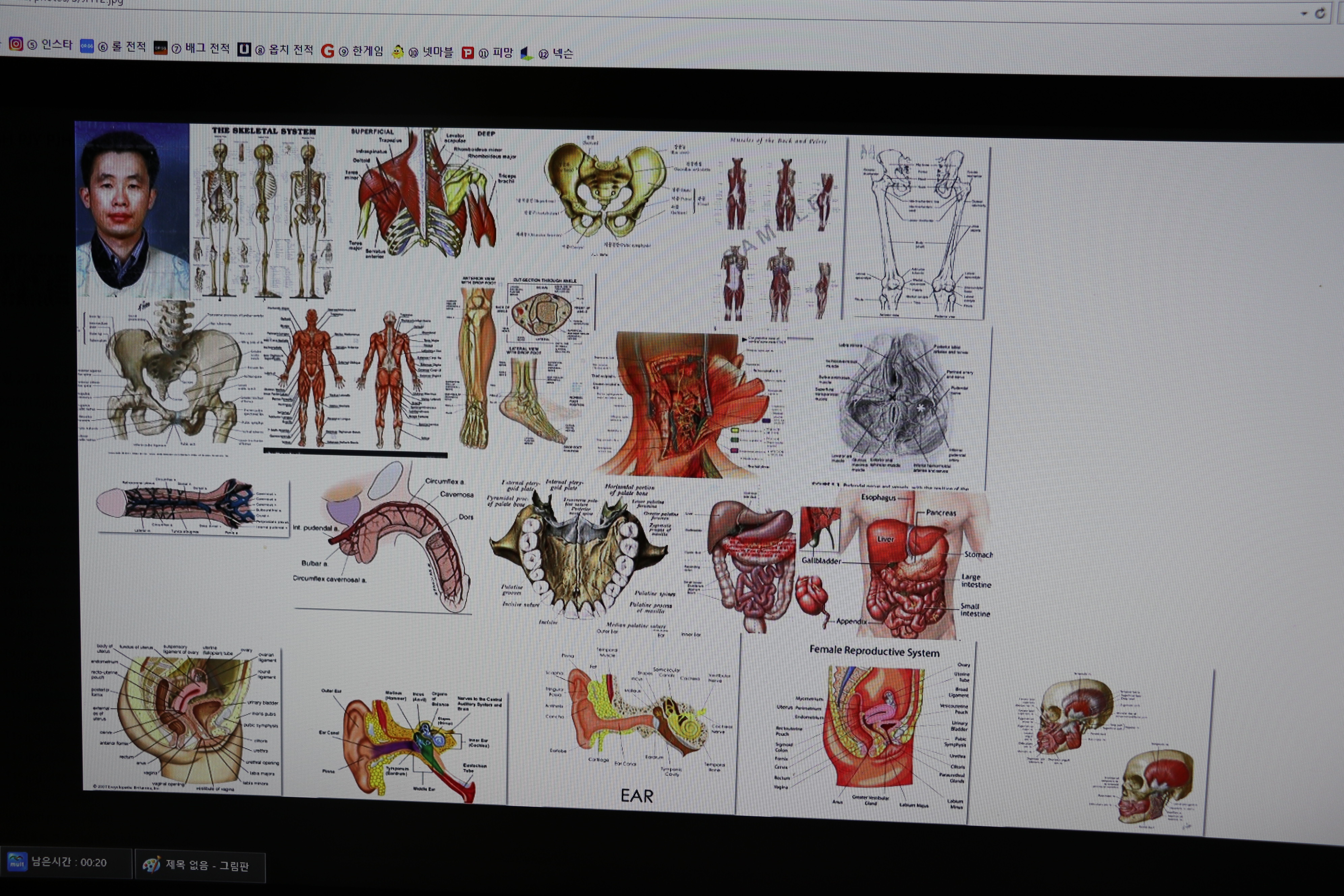The height and width of the screenshot is (896, 1344).
Task: Open the Instagram 인스타 bookmark icon
Action: [x=16, y=44]
